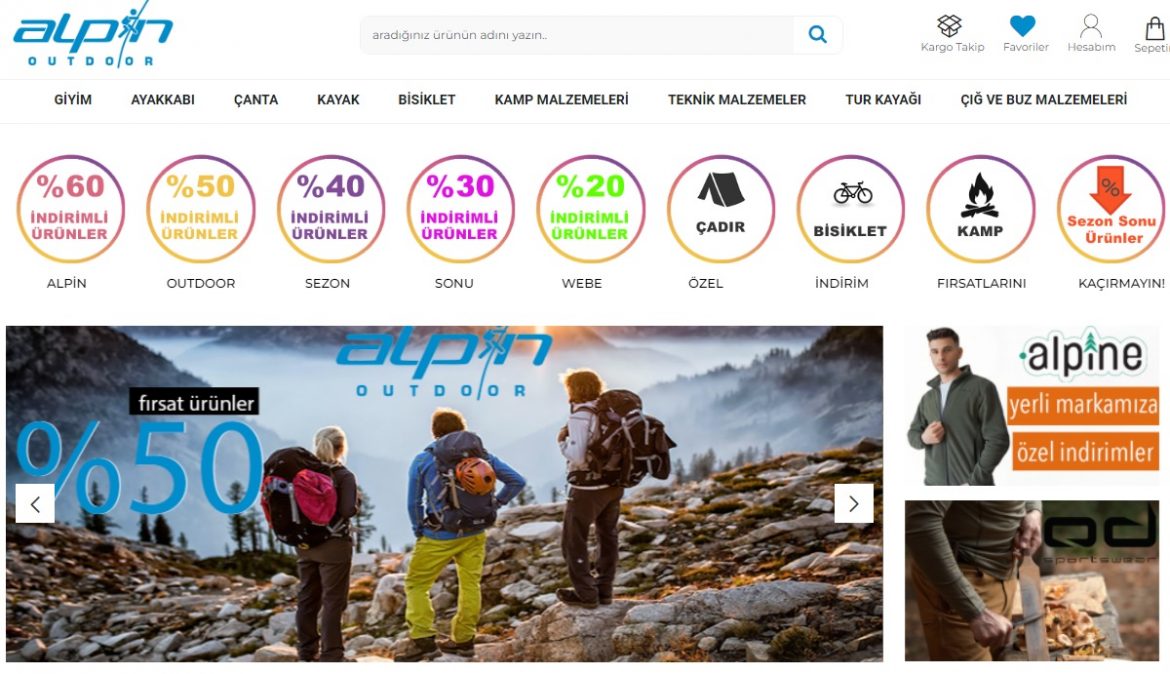Go to next banner slide
This screenshot has width=1170, height=674.
click(x=854, y=504)
